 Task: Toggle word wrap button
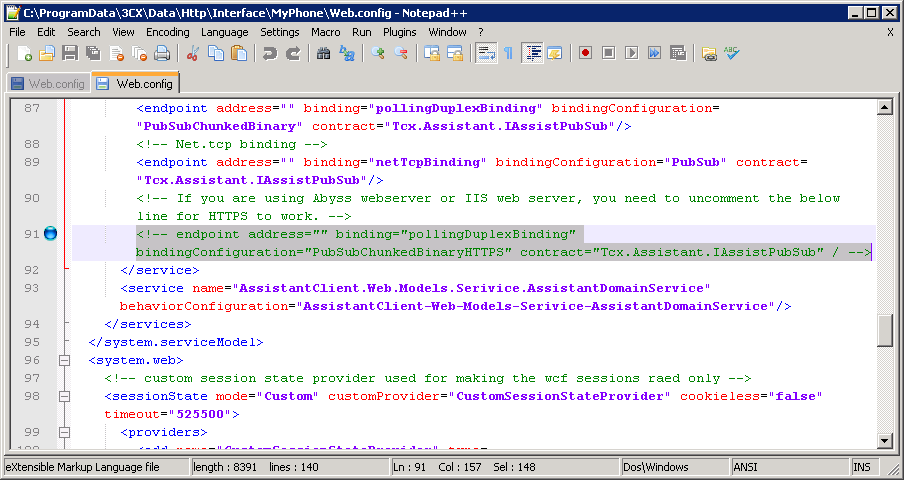point(486,54)
